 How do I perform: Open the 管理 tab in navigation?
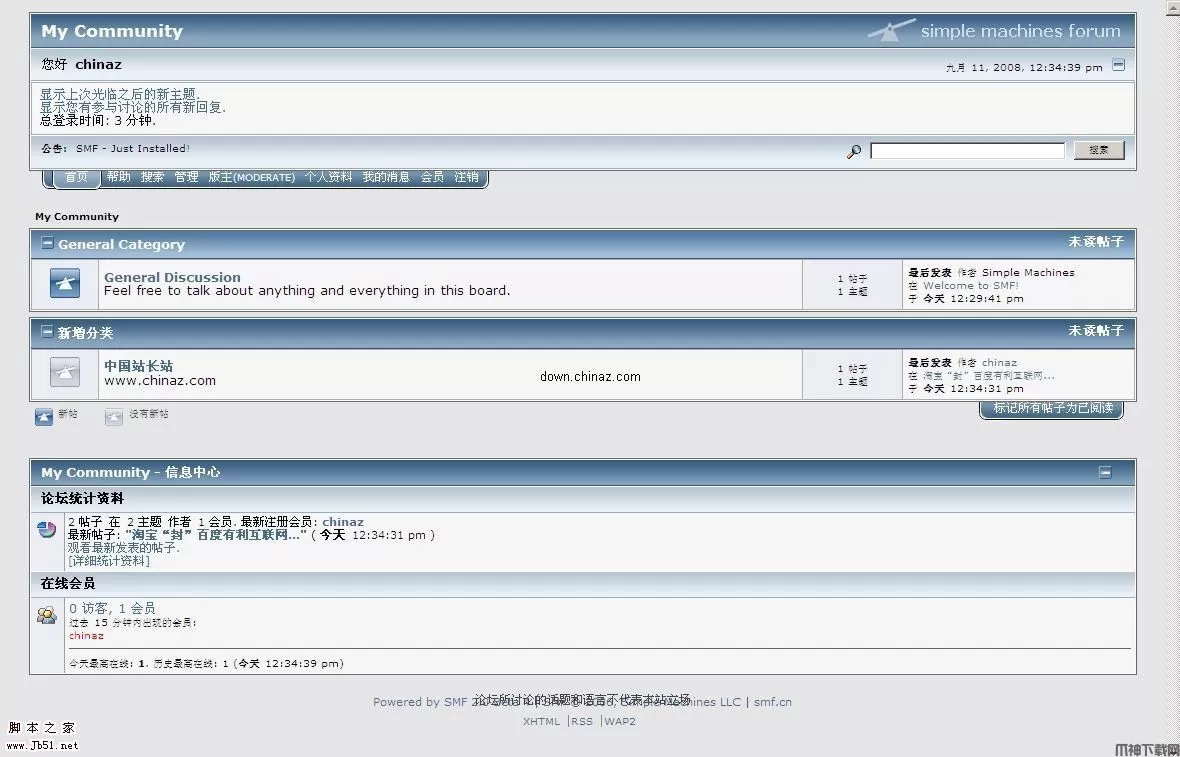[x=185, y=176]
